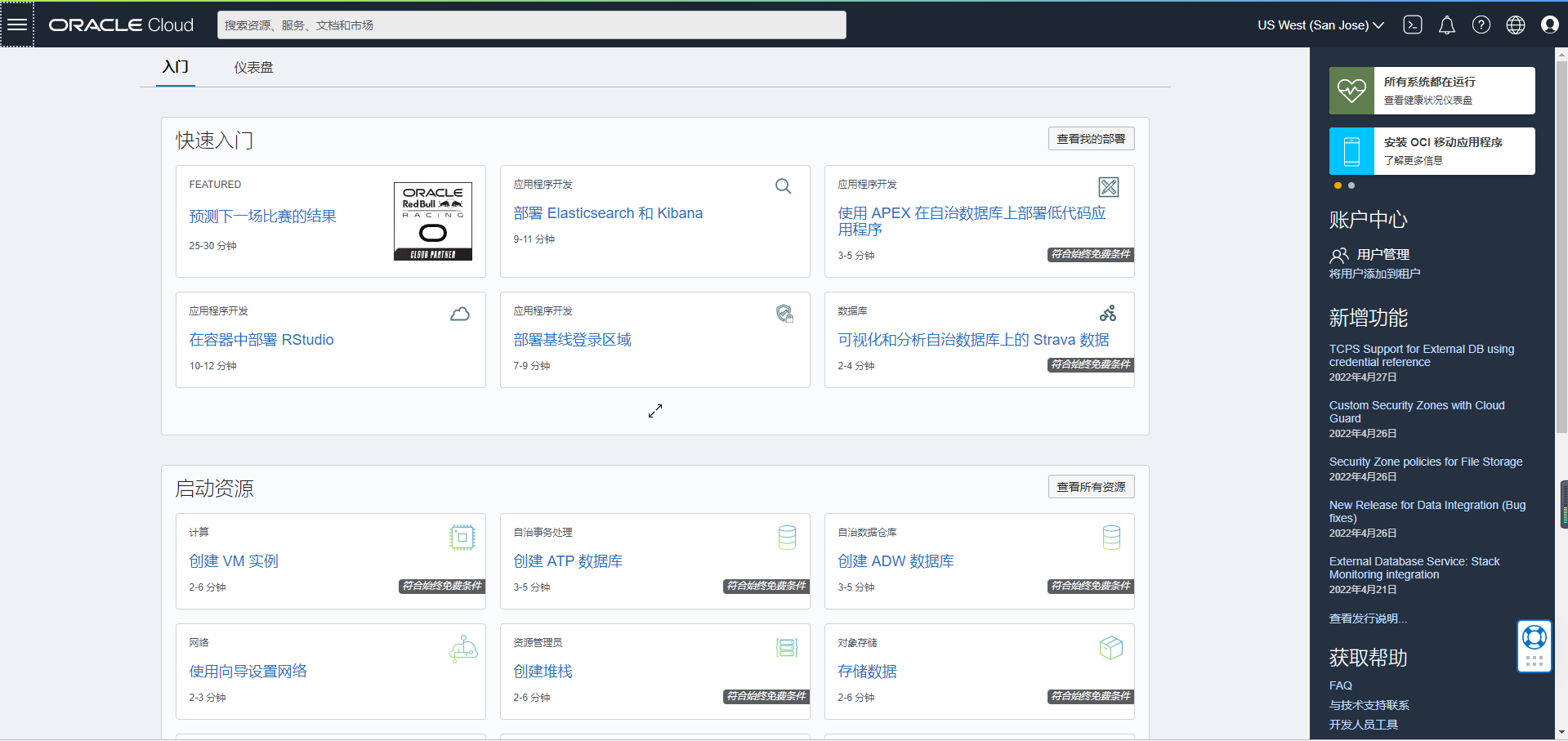Open the notifications bell

point(1447,25)
